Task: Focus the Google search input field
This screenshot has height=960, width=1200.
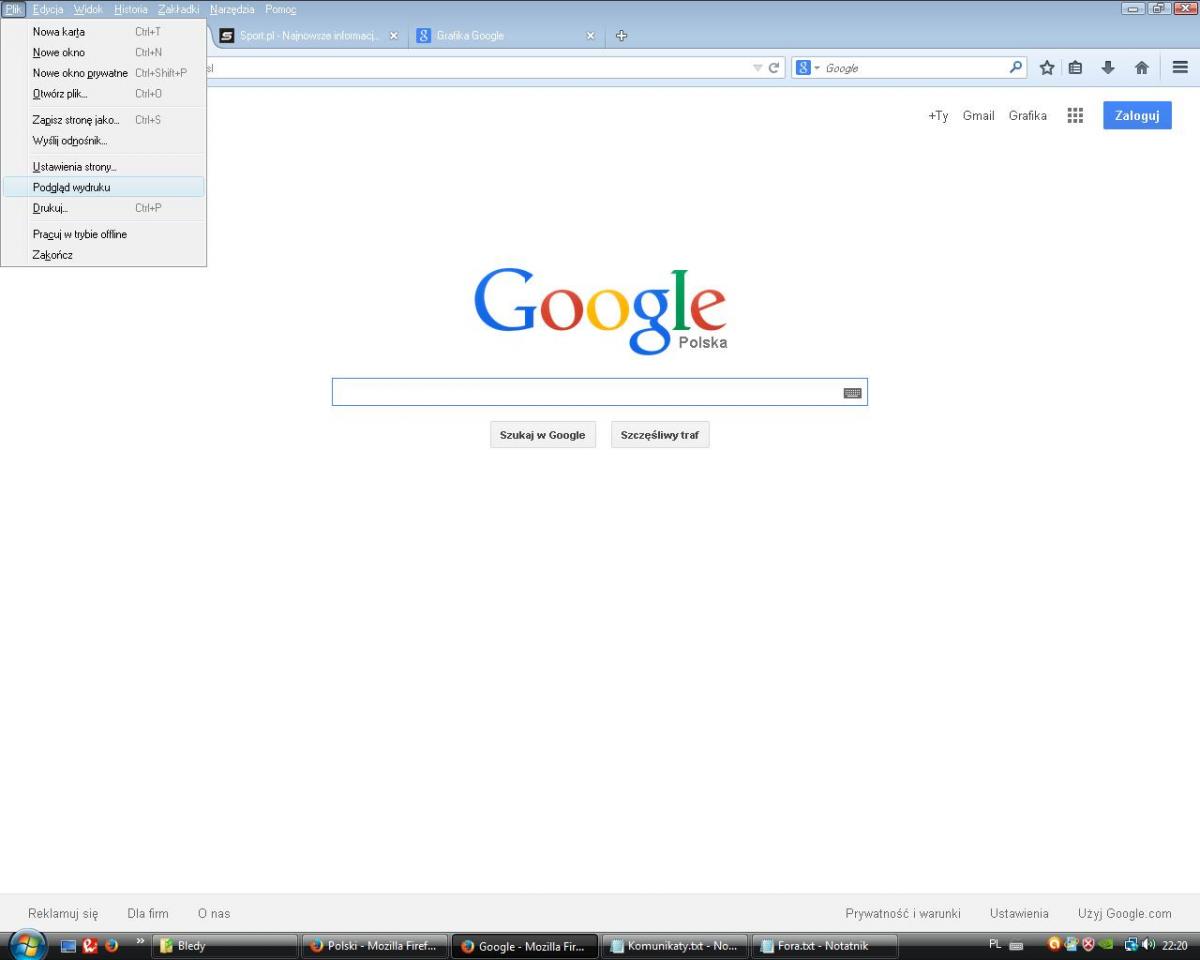Action: click(600, 392)
